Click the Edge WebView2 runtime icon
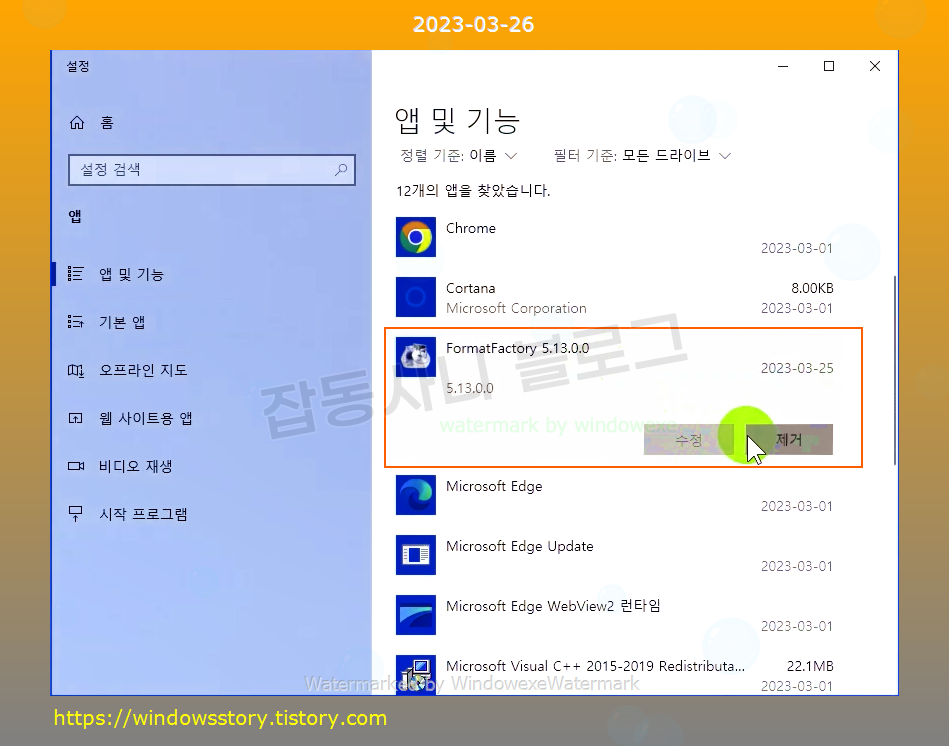Screen dimensions: 949x746 pyautogui.click(x=416, y=615)
